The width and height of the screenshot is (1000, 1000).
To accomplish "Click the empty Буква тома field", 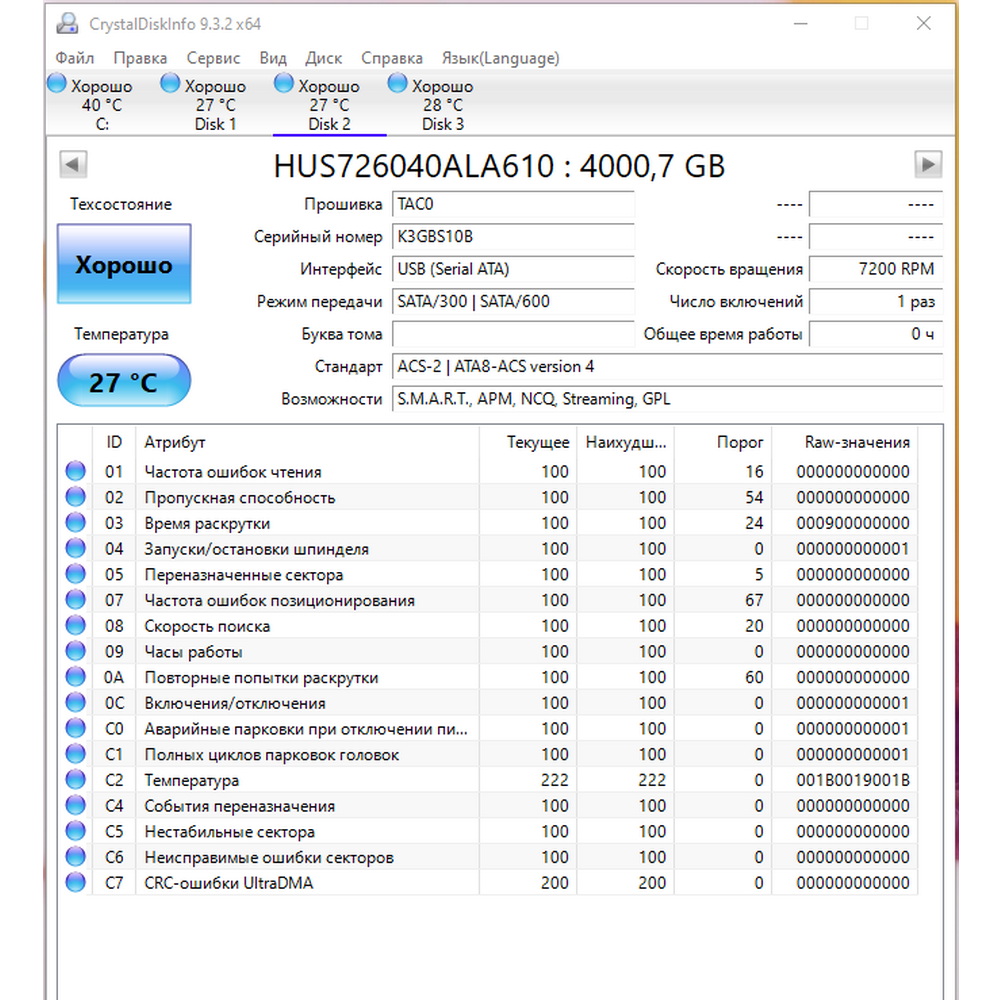I will point(513,334).
